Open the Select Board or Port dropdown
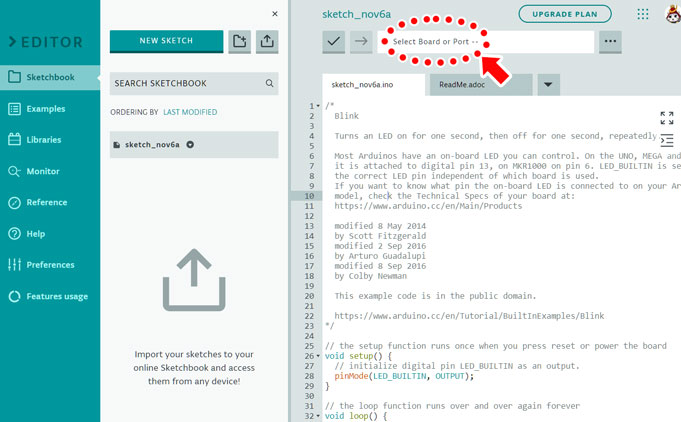Image resolution: width=681 pixels, height=422 pixels. coord(486,42)
